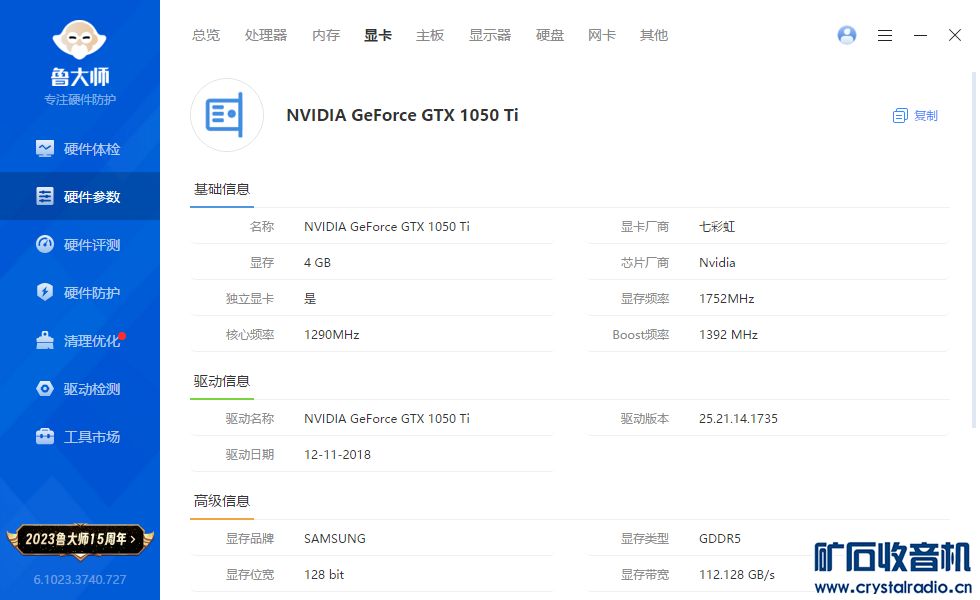Go to the 硬盘 tab
Screen dimensions: 980x600
(550, 35)
